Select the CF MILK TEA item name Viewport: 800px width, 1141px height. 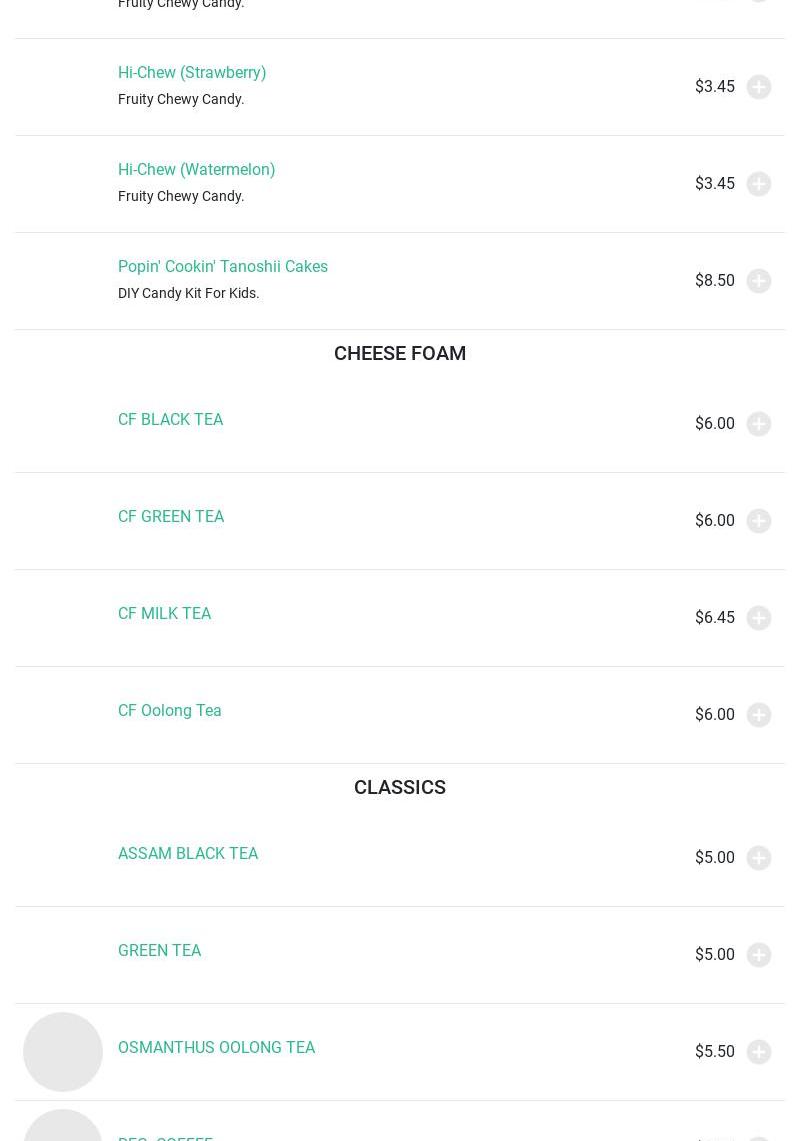point(164,614)
